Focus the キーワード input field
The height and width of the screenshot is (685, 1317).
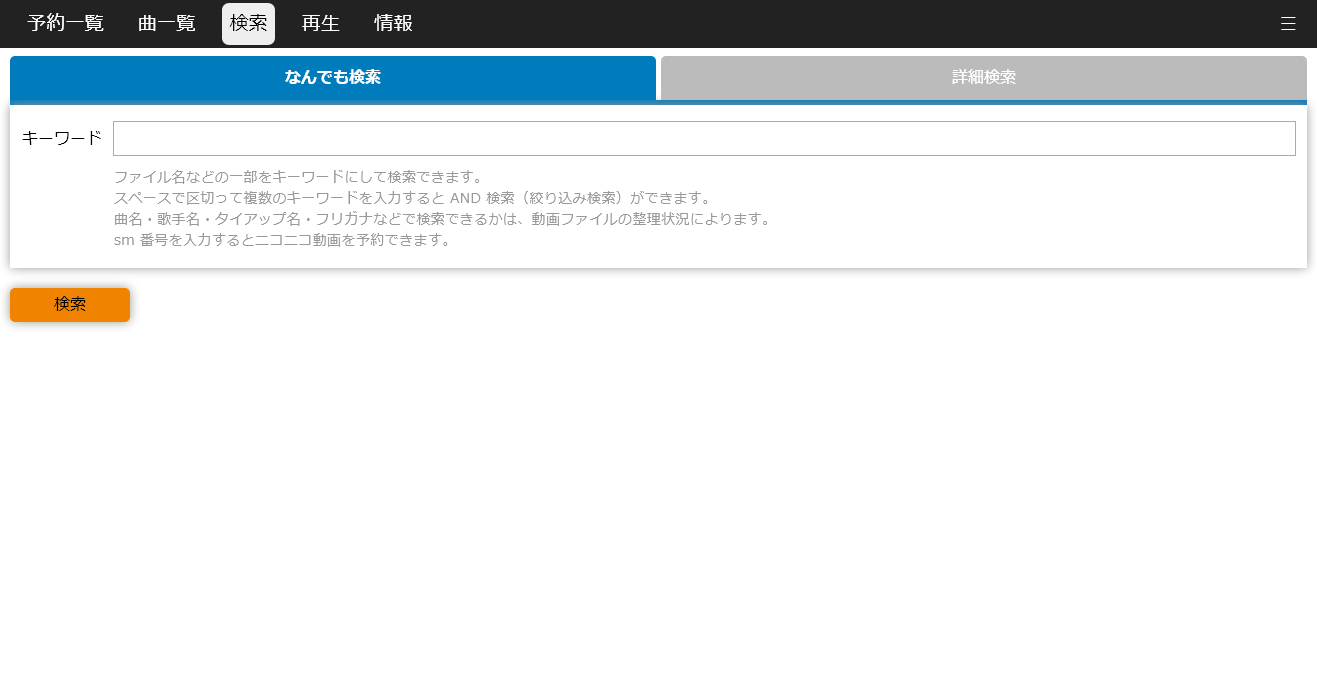[x=704, y=138]
